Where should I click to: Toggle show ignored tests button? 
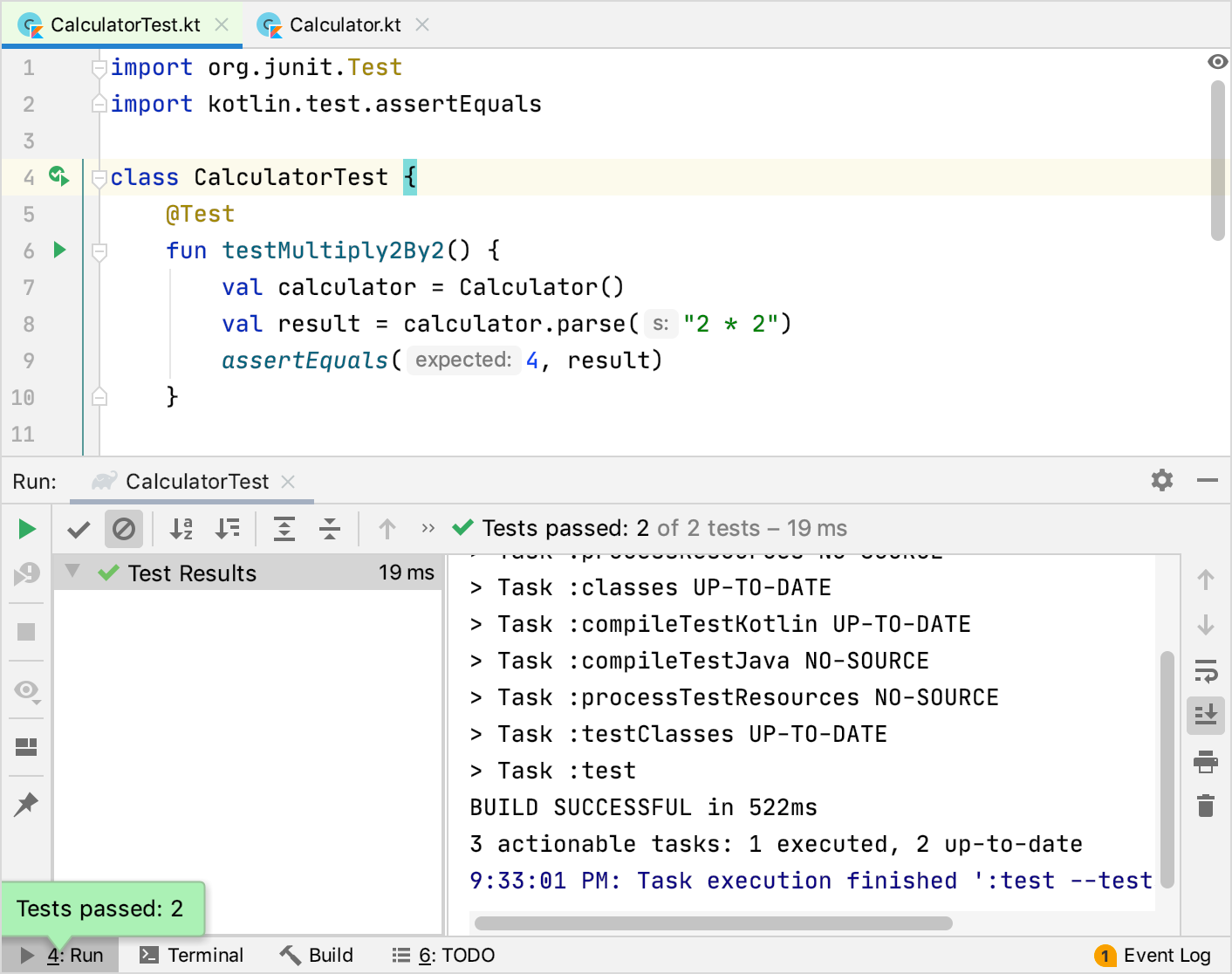point(124,529)
